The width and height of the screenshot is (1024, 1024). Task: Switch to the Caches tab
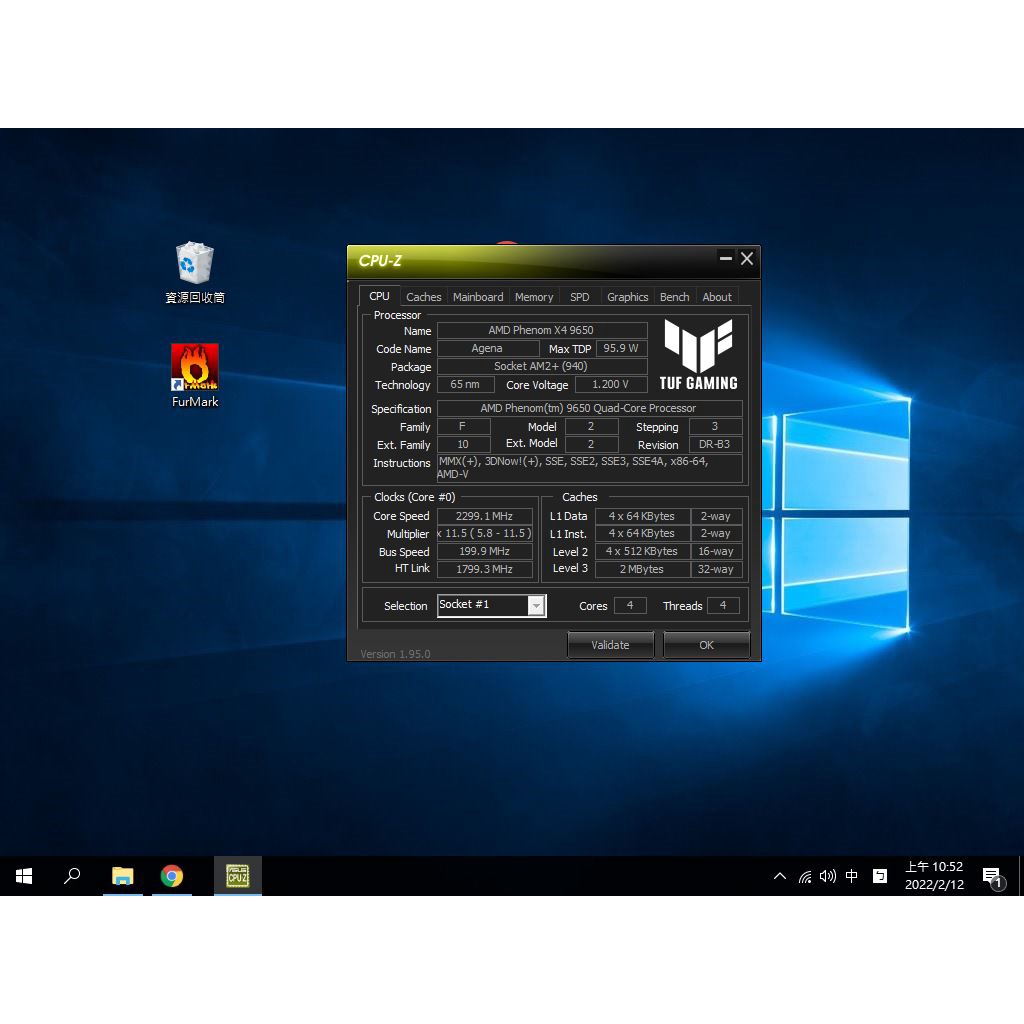pos(423,297)
